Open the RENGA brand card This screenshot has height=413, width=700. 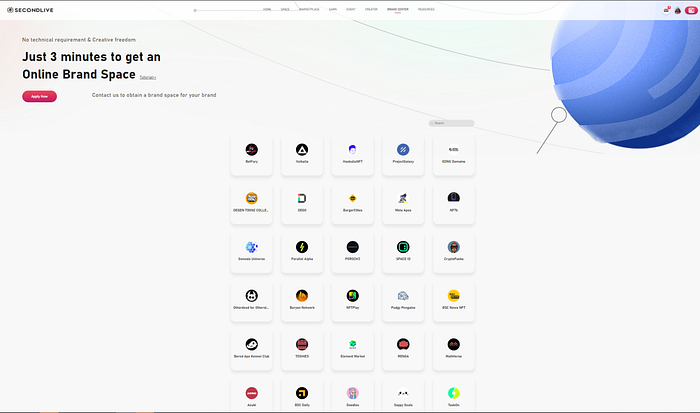[403, 350]
